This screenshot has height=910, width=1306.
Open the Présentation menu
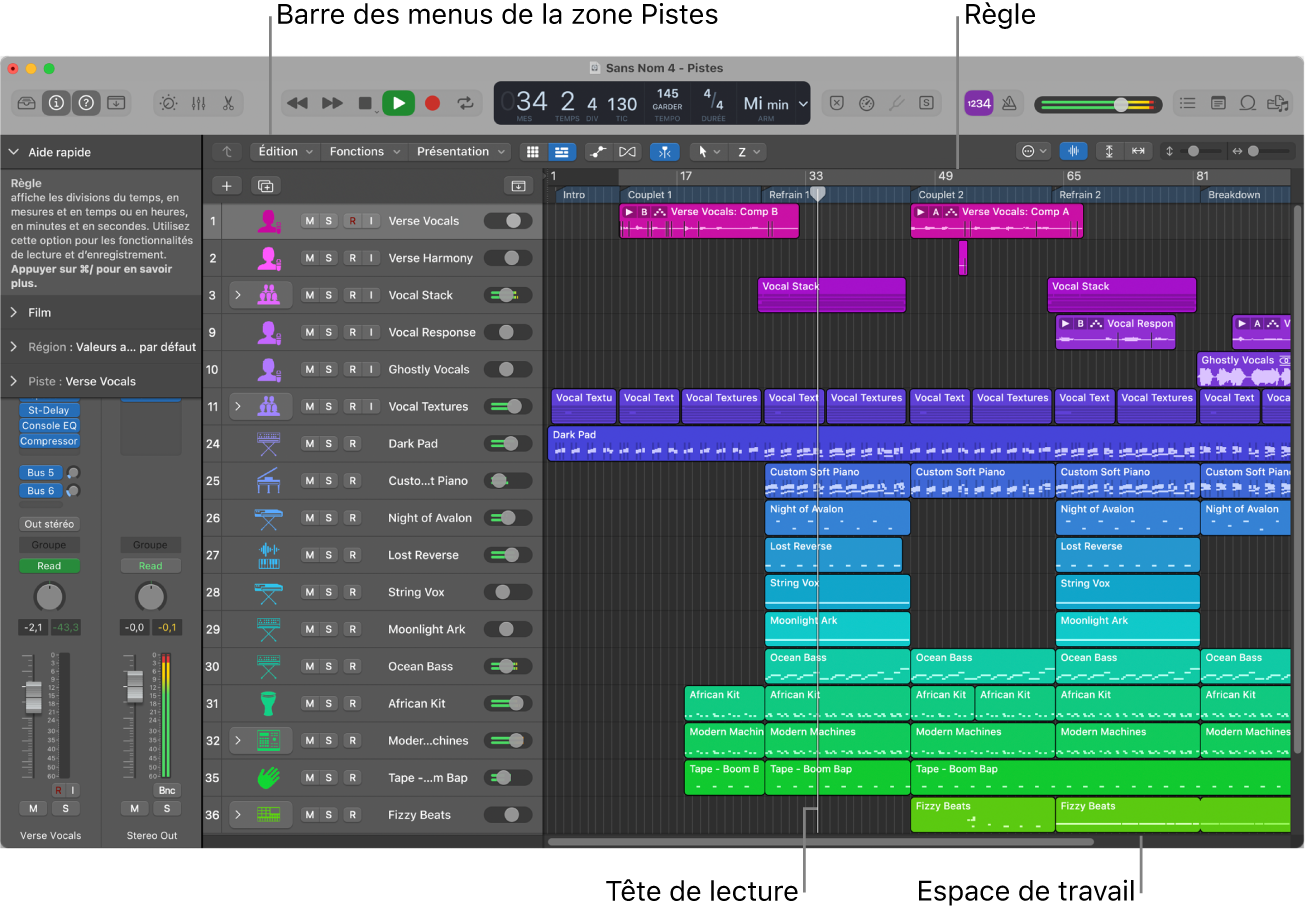[461, 152]
